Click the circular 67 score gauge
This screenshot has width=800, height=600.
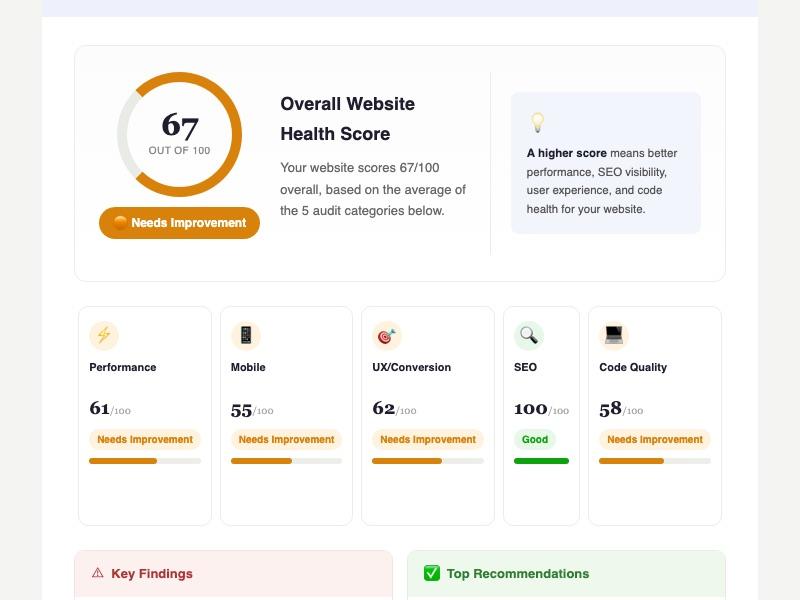(x=180, y=134)
